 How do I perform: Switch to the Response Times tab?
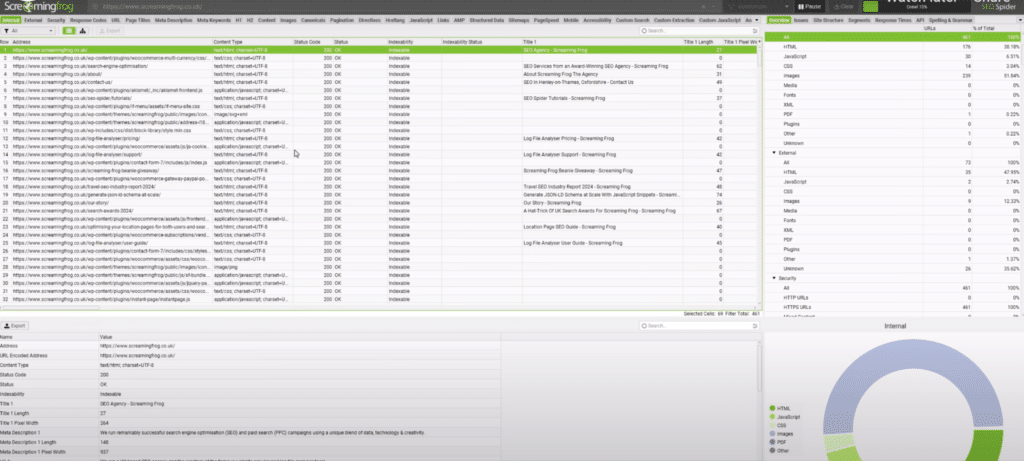(892, 20)
